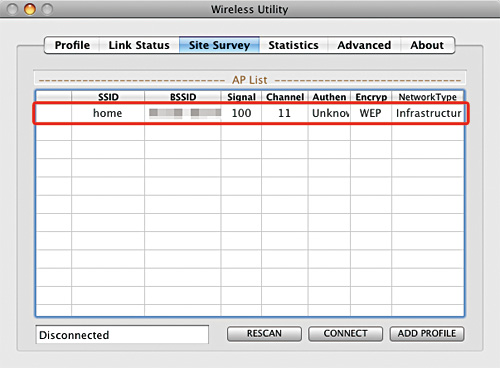500x368 pixels.
Task: Show the About tab
Action: pyautogui.click(x=427, y=45)
